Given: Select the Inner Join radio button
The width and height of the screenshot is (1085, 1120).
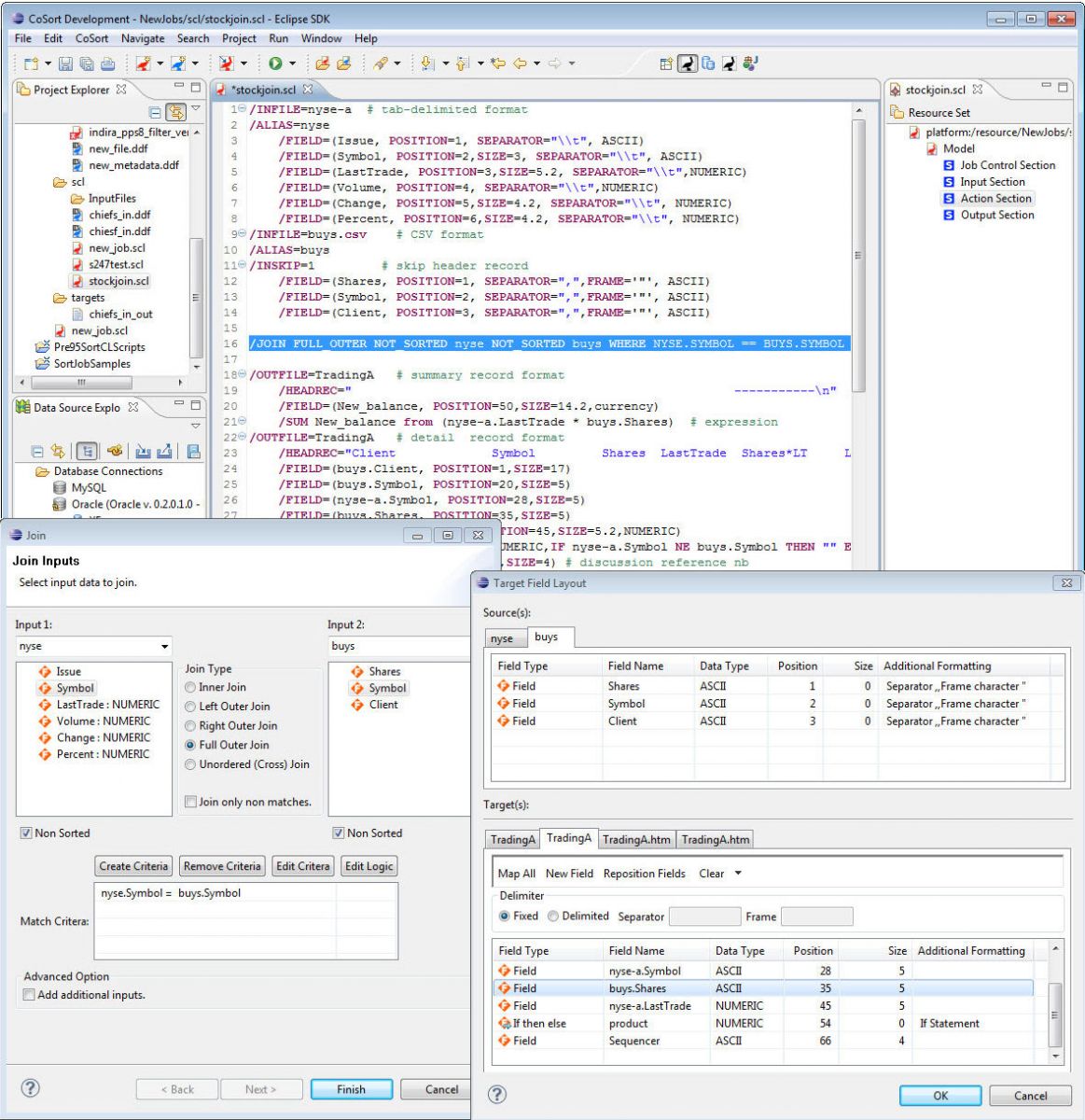Looking at the screenshot, I should coord(190,687).
